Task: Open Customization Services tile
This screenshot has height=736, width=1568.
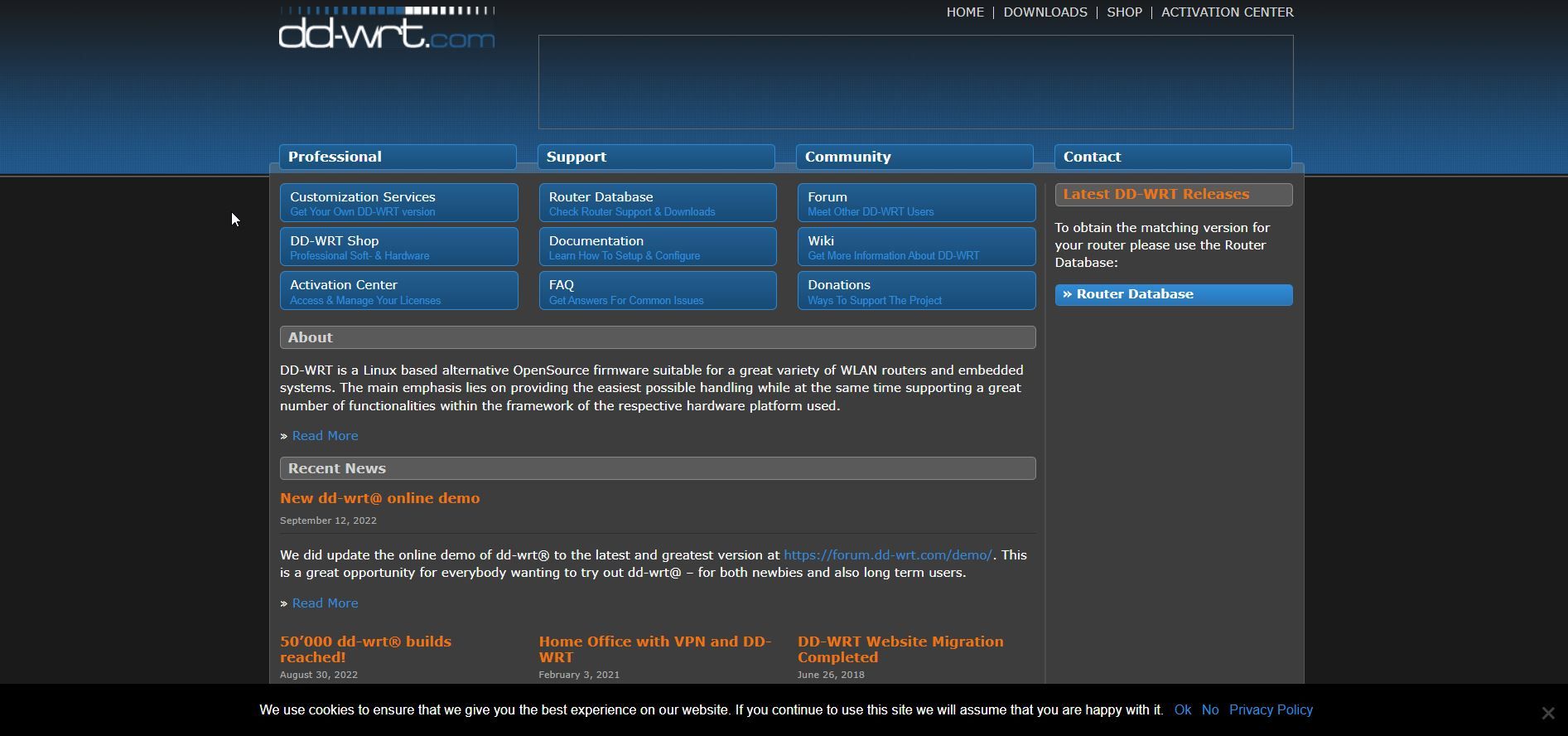Action: (398, 203)
